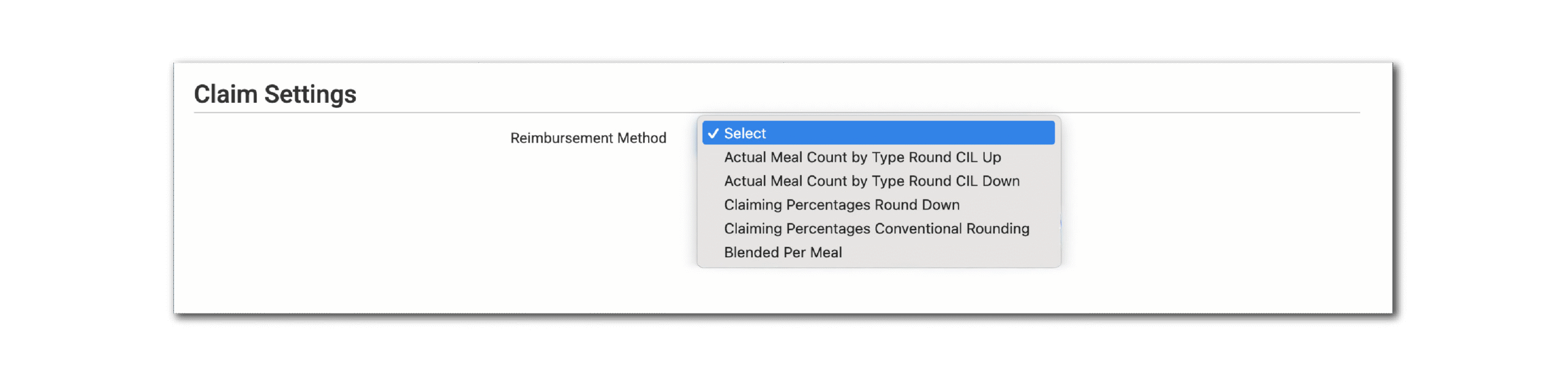Select the Blended Per Meal method
Screen dimensions: 1568x376
pos(782,253)
